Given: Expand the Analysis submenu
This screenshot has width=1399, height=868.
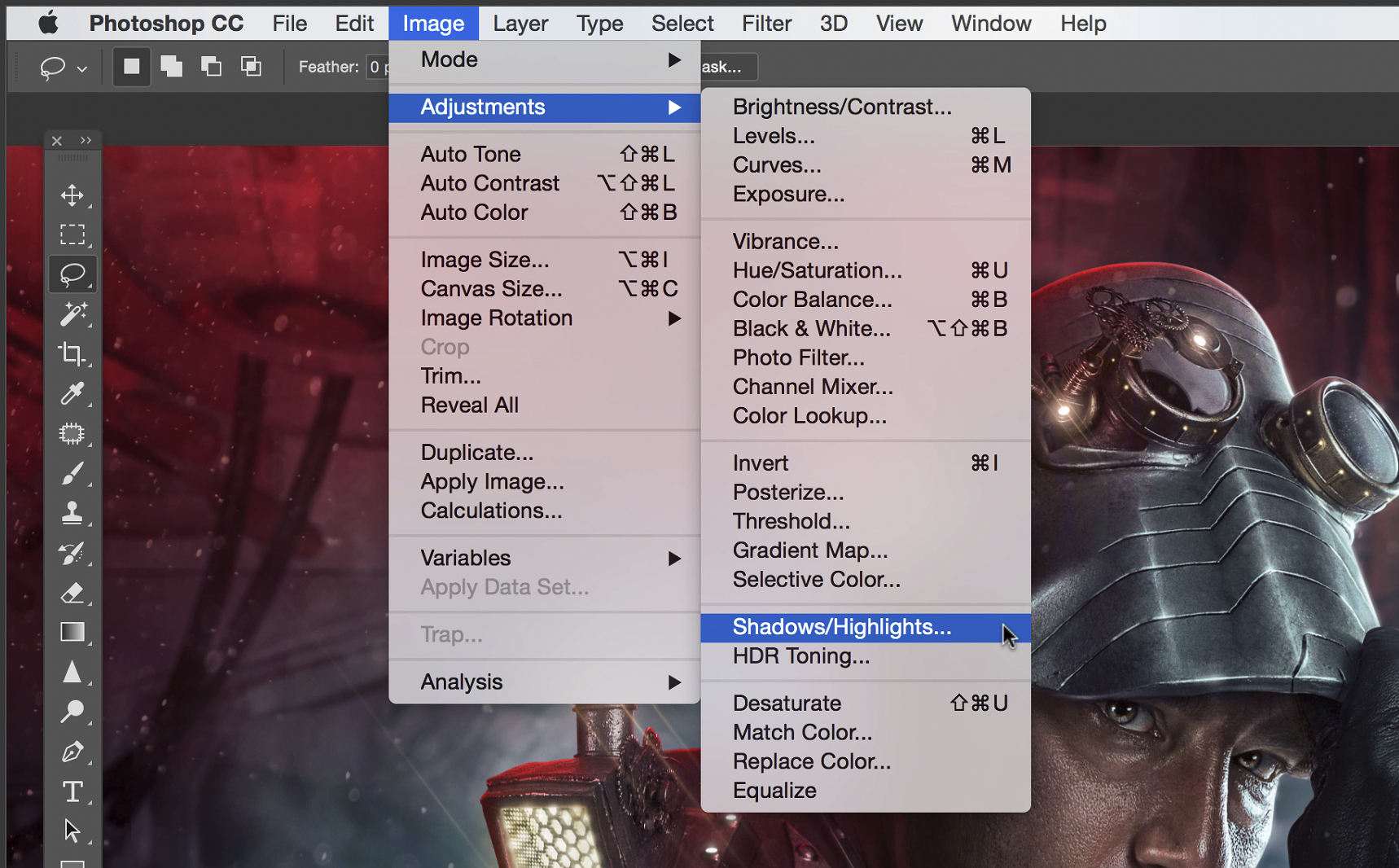Looking at the screenshot, I should point(544,682).
